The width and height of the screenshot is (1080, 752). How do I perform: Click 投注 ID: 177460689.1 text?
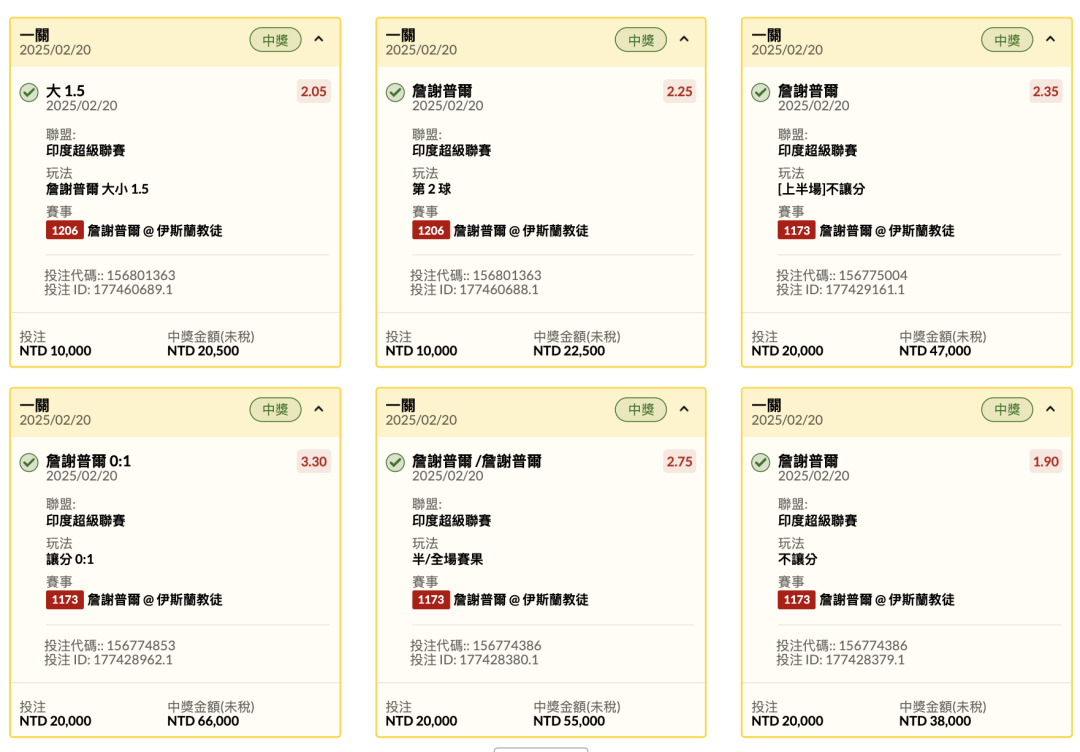(109, 290)
